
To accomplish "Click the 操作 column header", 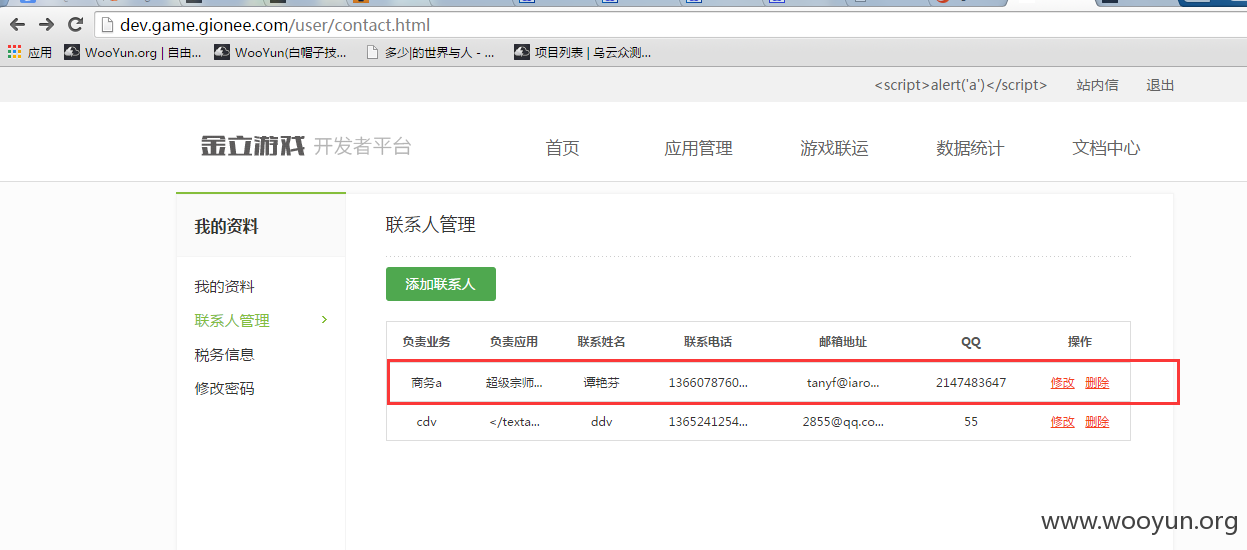I will pos(1080,342).
